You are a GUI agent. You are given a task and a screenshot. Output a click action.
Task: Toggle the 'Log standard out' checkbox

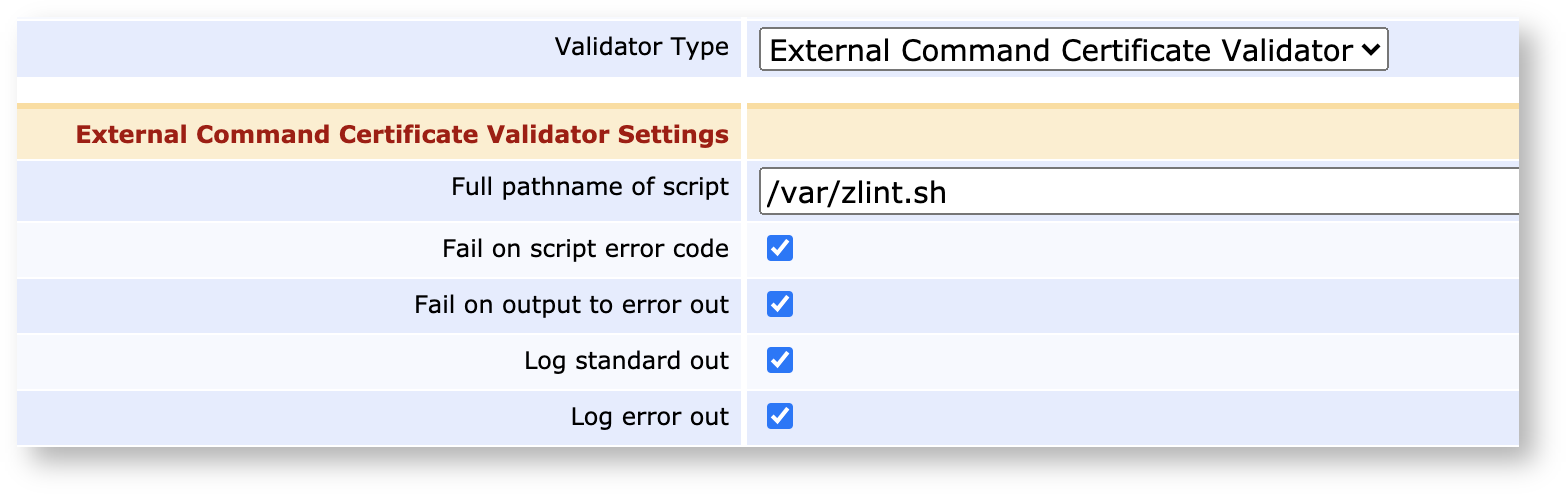point(780,361)
